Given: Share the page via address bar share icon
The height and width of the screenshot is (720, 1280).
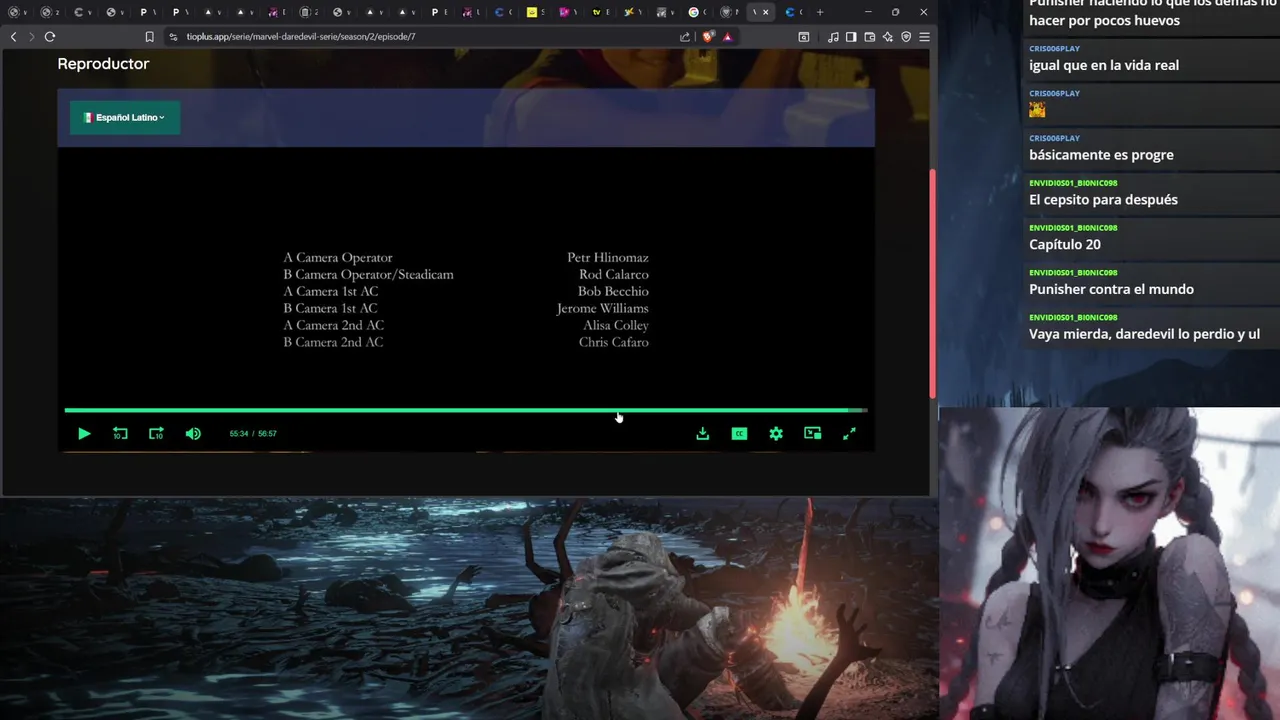Looking at the screenshot, I should pos(685,37).
